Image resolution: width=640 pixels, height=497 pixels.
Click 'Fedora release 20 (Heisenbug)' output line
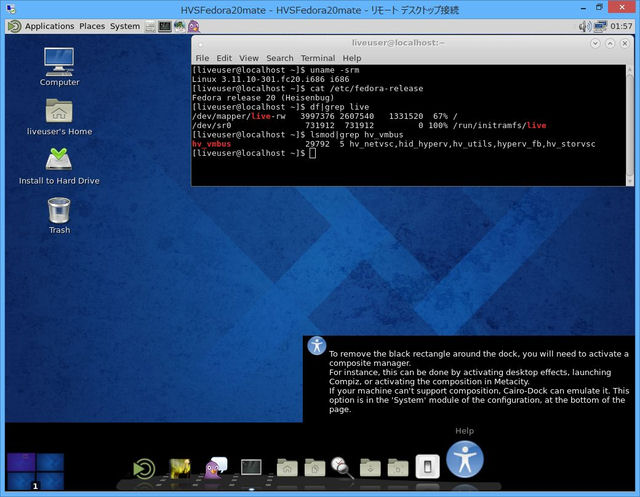pyautogui.click(x=263, y=98)
